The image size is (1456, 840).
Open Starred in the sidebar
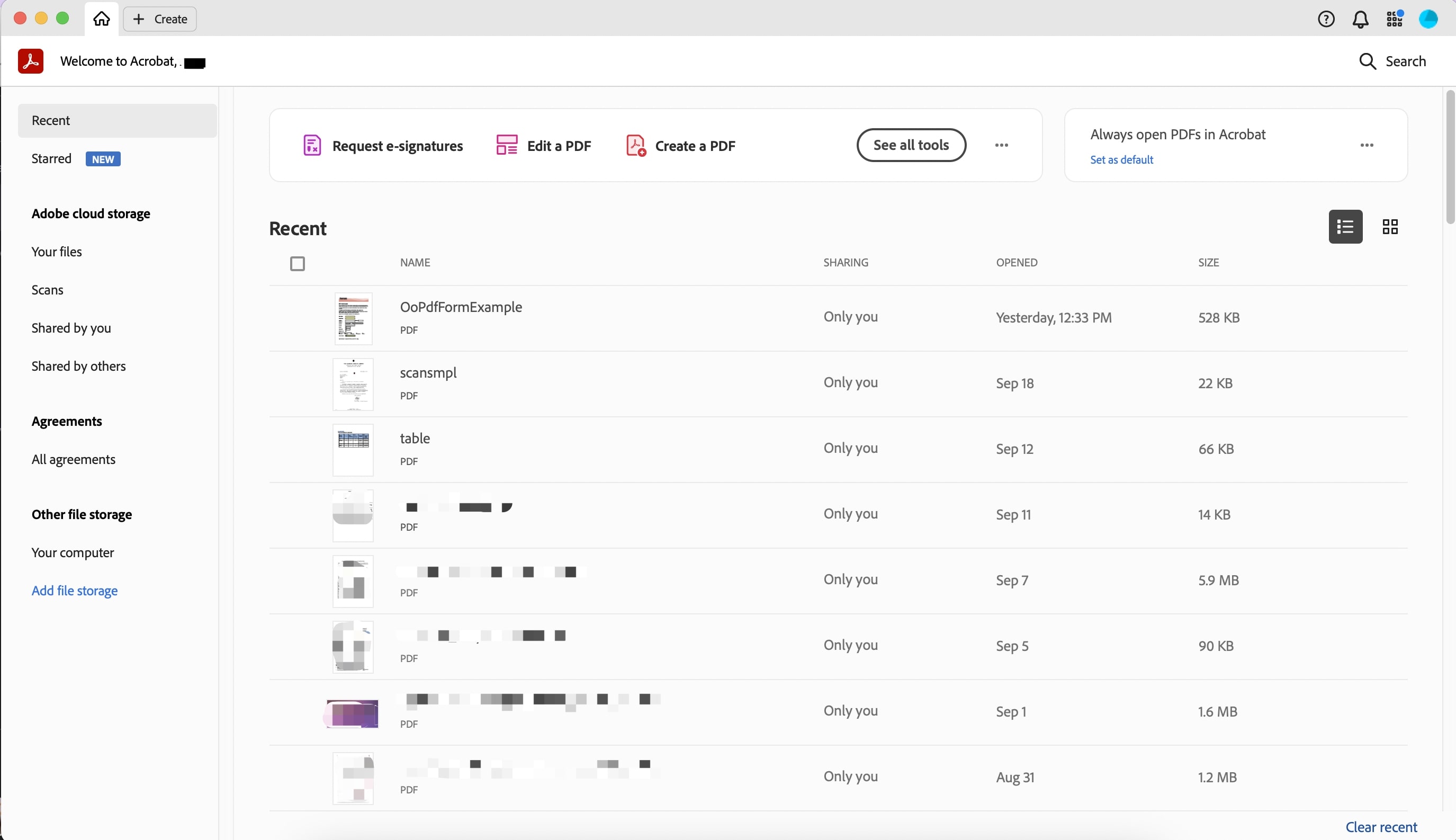[52, 159]
